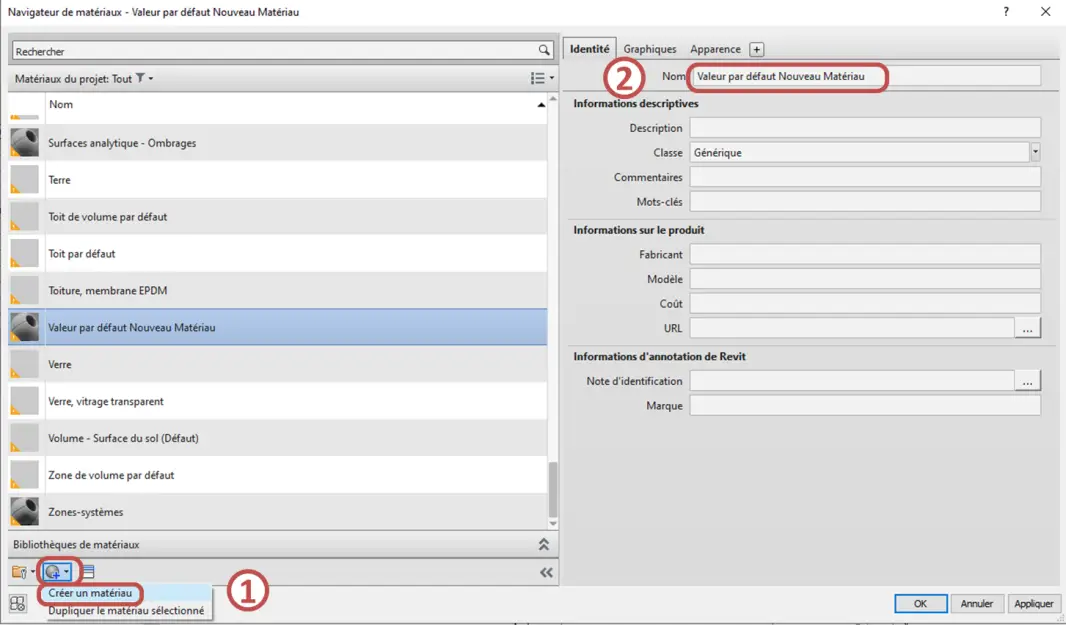Click into the Commentaires field
This screenshot has height=635, width=1066.
[865, 177]
